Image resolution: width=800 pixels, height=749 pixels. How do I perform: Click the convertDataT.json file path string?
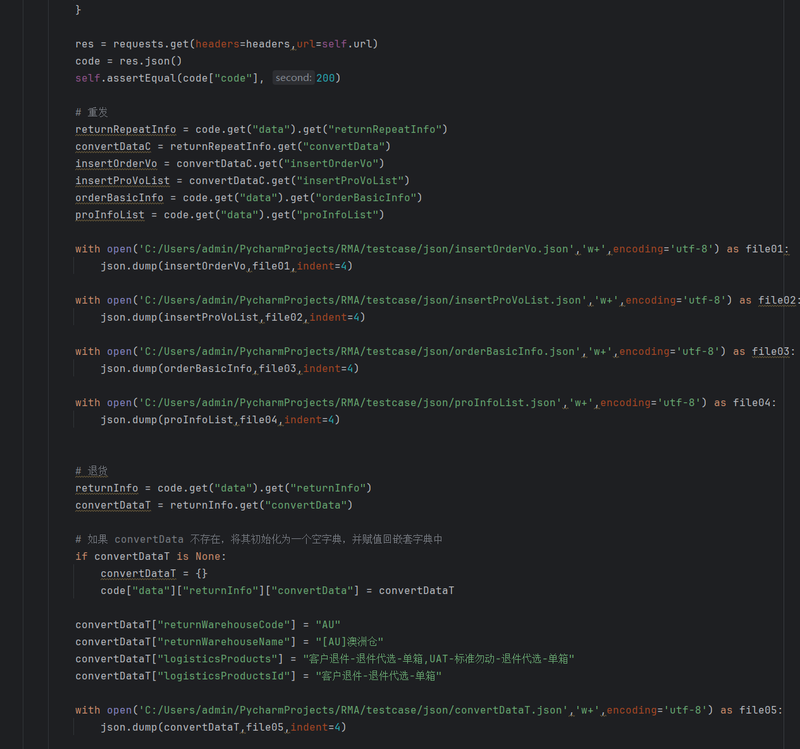353,710
